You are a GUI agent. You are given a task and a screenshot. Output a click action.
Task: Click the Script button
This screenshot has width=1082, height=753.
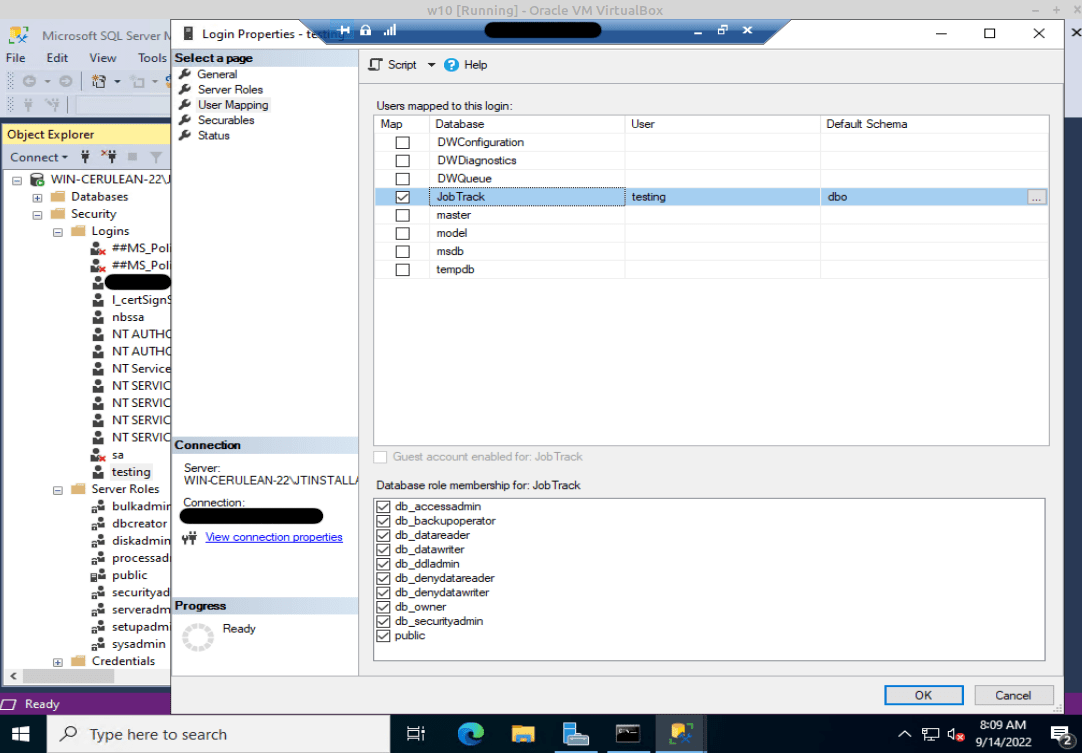pos(393,65)
